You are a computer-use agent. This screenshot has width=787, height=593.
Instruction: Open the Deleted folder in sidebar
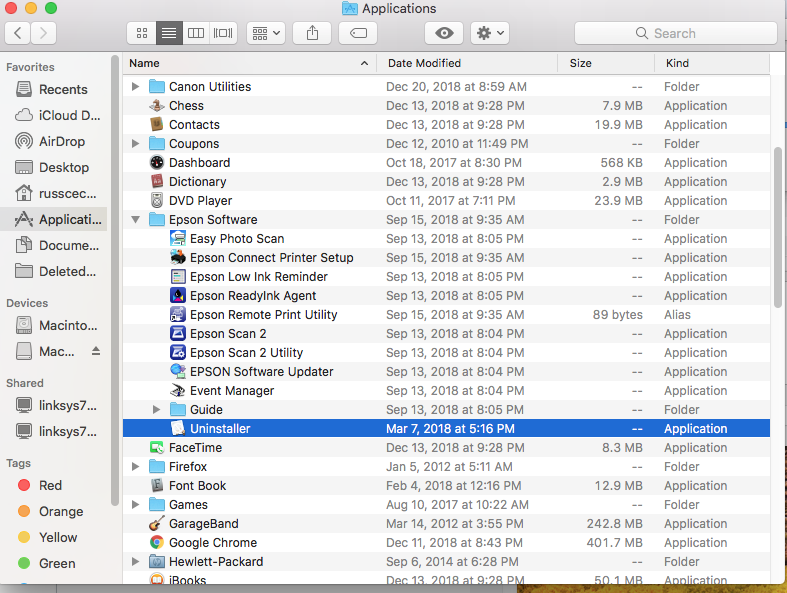point(54,272)
